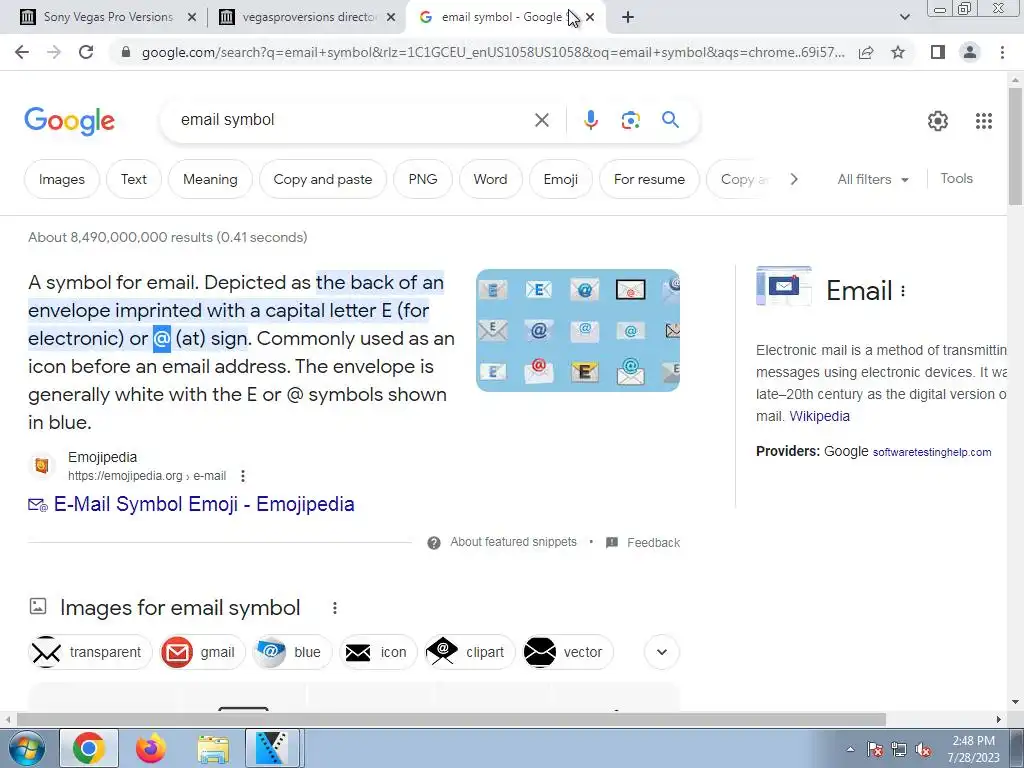Send Feedback on the featured snippet
Screen dimensions: 1024x768
pos(653,543)
